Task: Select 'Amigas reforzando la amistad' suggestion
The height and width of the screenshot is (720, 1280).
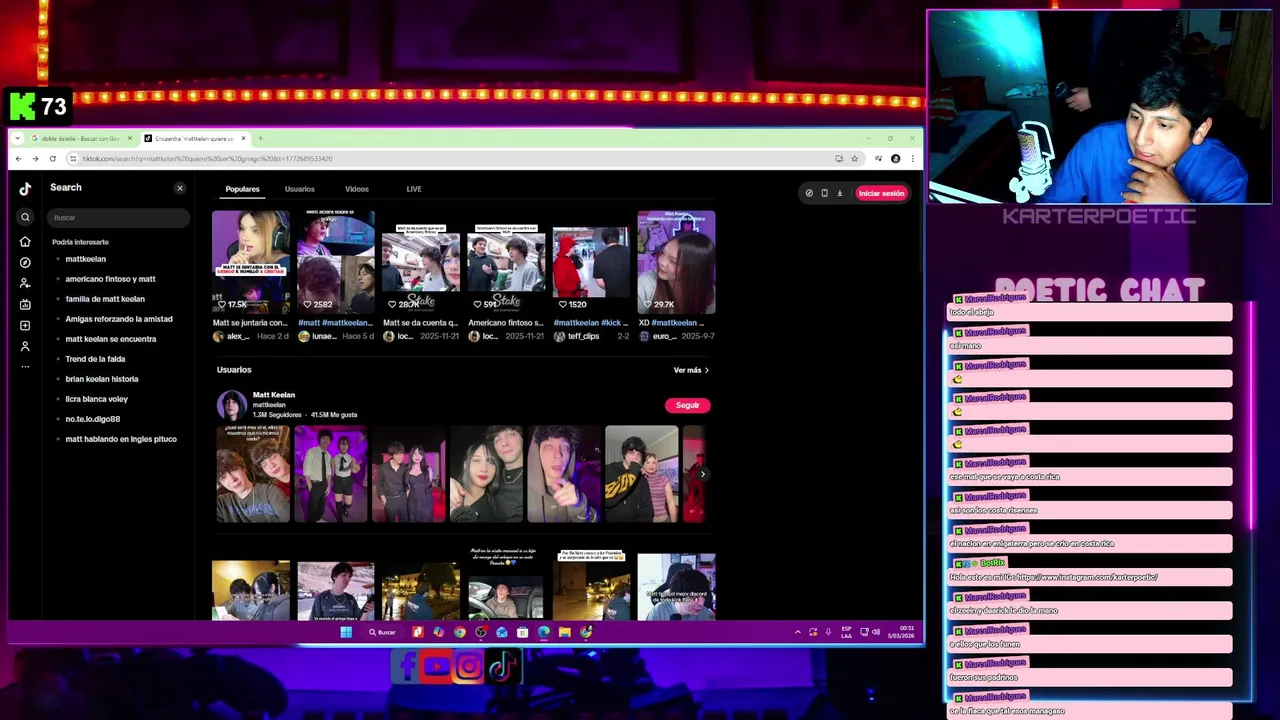Action: click(x=119, y=319)
